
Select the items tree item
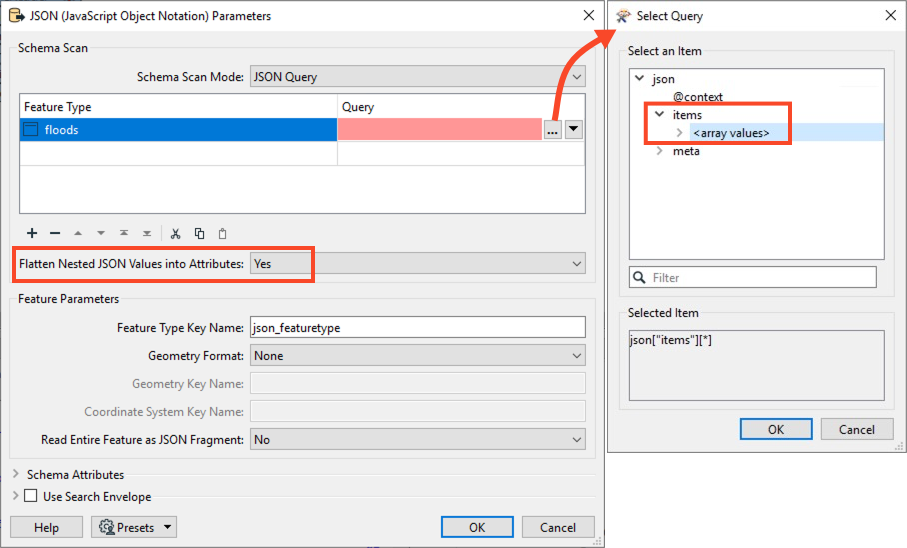[x=687, y=115]
